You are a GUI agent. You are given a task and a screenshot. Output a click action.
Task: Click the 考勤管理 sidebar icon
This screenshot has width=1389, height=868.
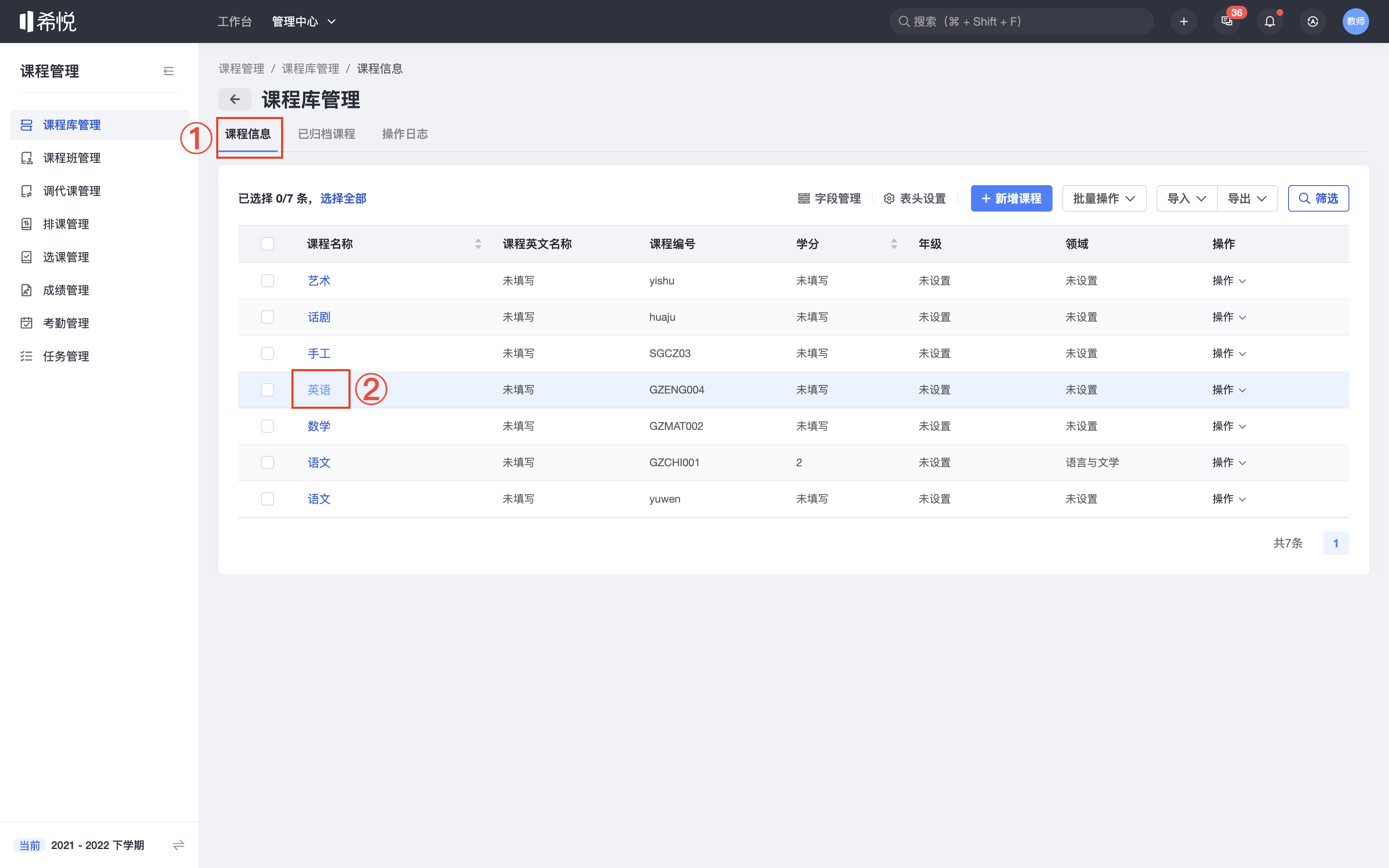click(26, 323)
